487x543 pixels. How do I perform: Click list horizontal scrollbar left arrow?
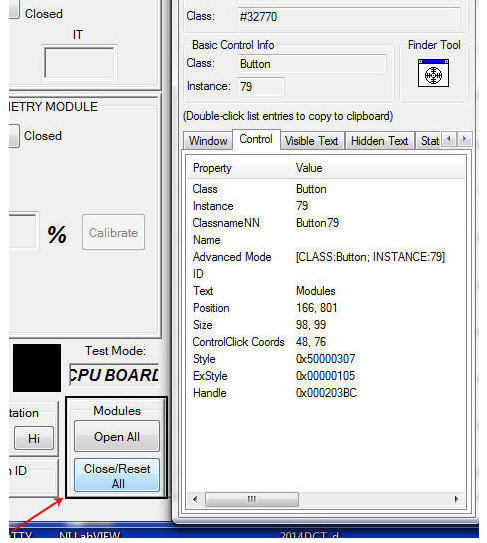point(195,499)
